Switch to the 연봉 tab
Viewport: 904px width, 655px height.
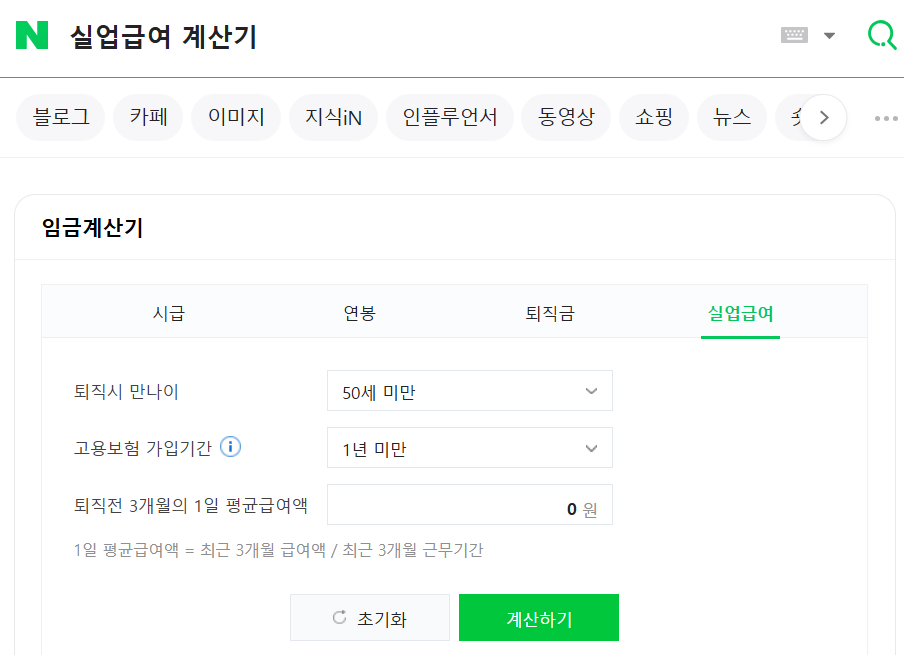click(358, 313)
